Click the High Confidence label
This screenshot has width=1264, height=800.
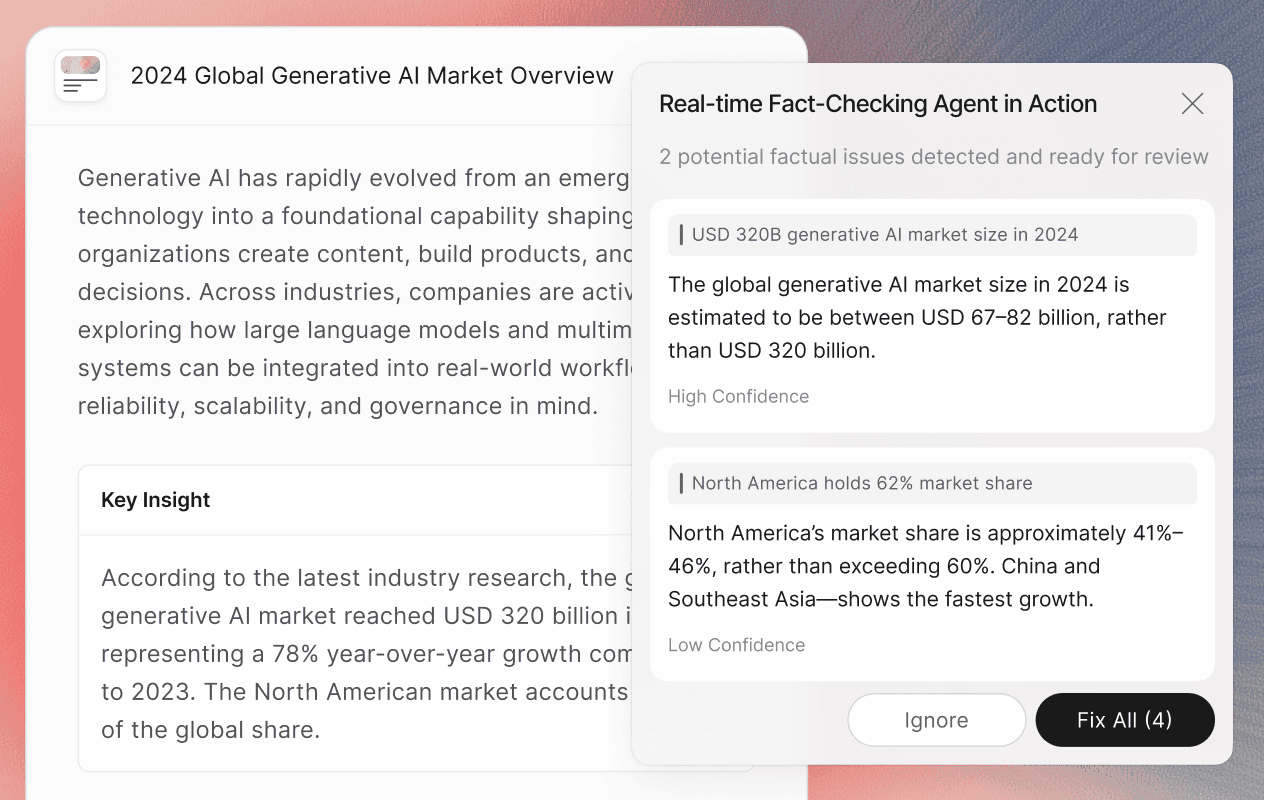pyautogui.click(x=738, y=396)
